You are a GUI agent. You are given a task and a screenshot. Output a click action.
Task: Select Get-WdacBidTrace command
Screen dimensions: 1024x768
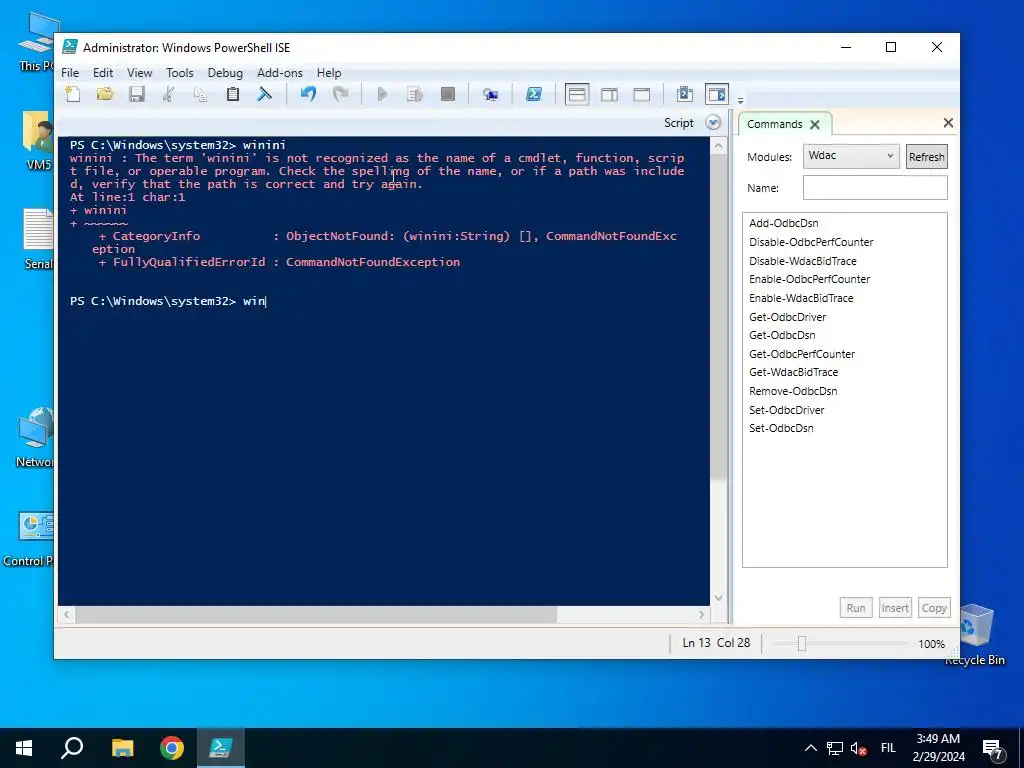pyautogui.click(x=793, y=372)
